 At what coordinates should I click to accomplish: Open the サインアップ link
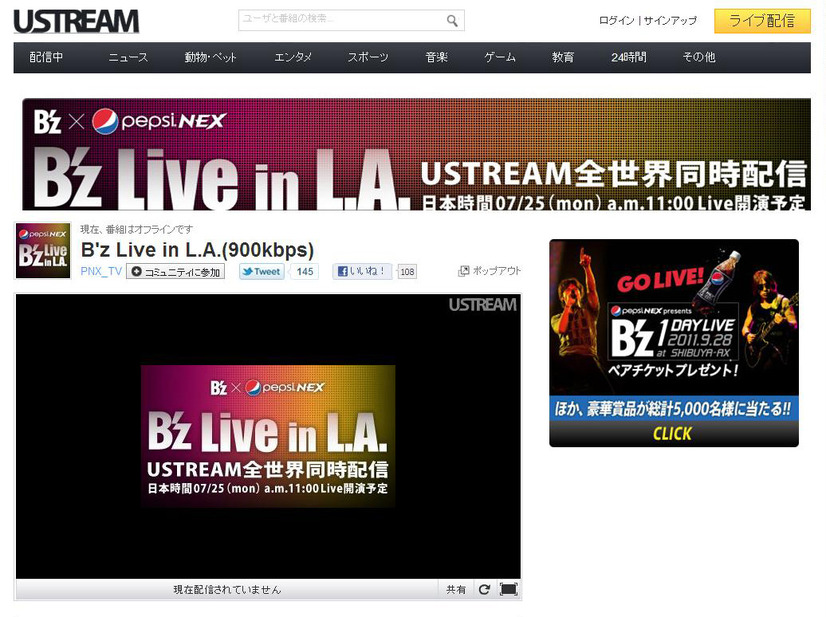coord(670,21)
